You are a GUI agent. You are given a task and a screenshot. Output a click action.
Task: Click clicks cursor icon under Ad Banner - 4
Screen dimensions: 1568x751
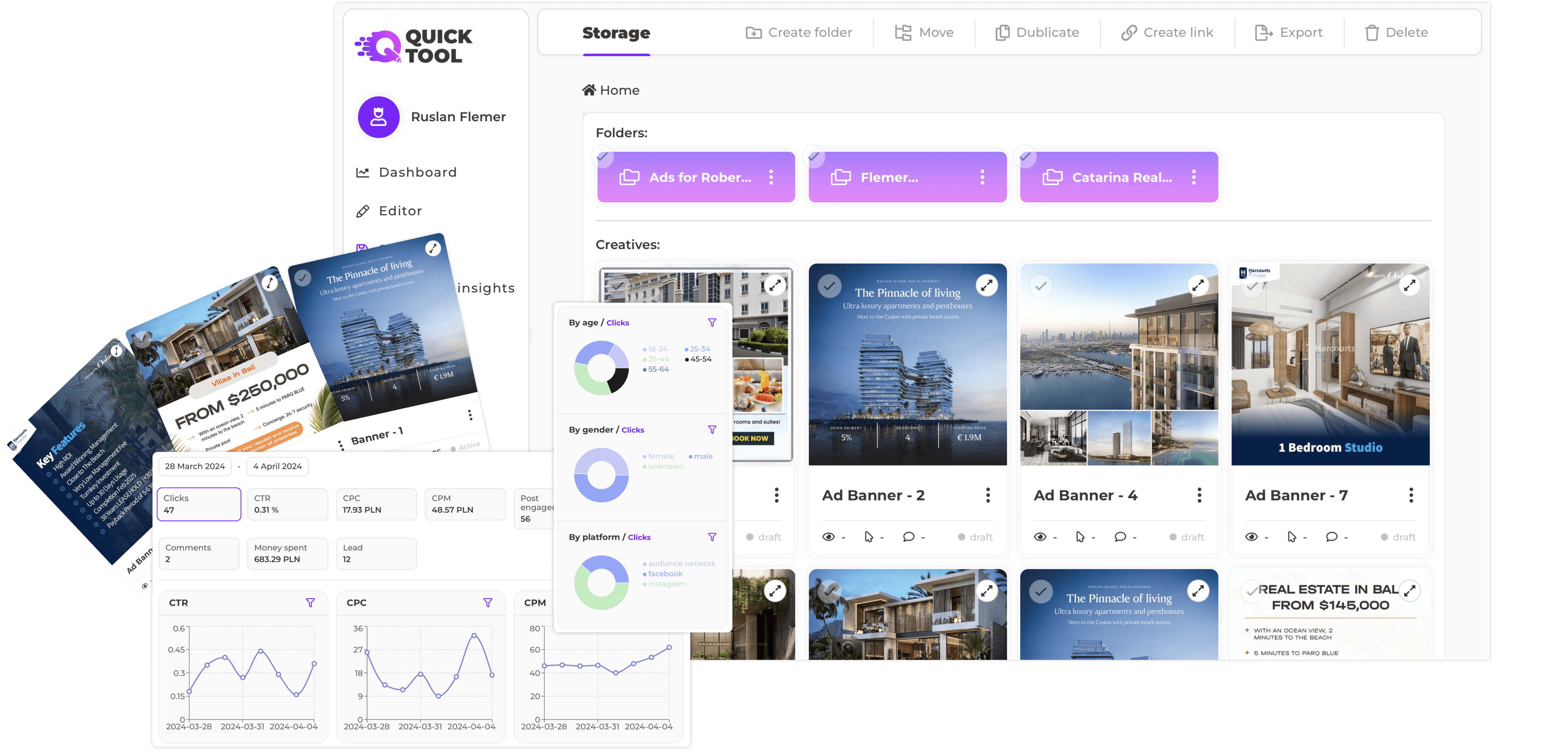1080,536
